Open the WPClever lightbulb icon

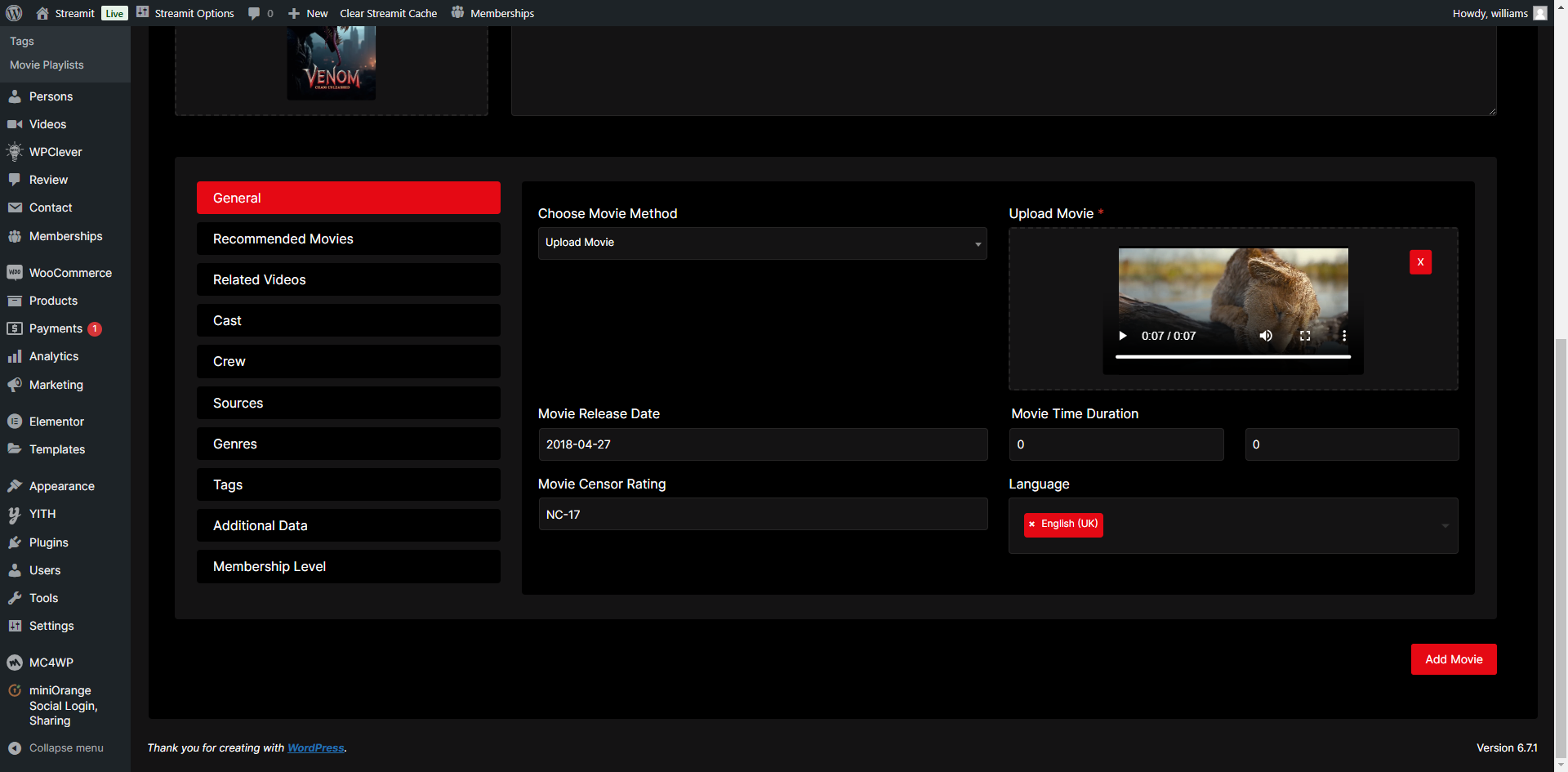pyautogui.click(x=15, y=152)
